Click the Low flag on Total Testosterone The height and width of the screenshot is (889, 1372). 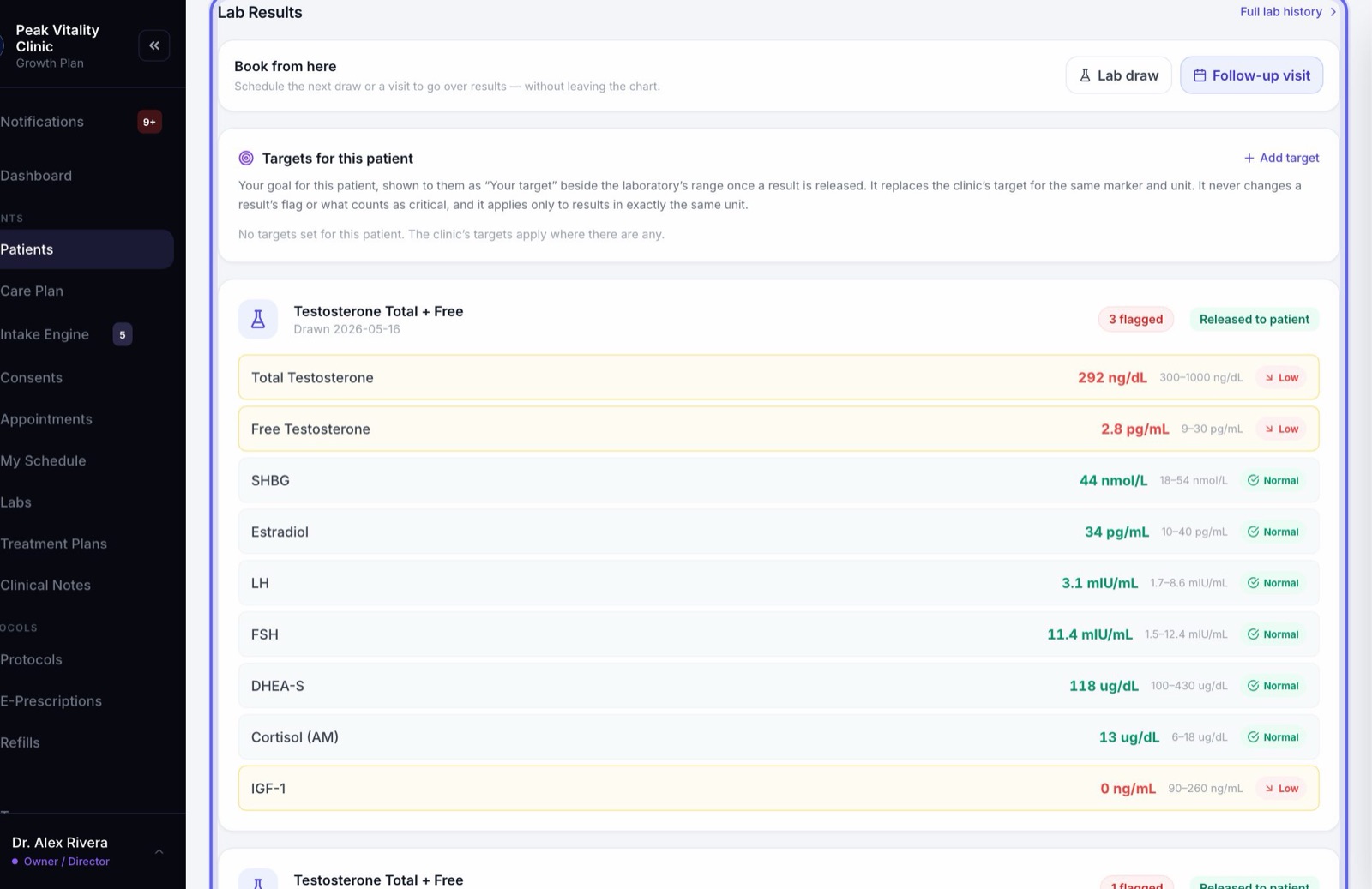tap(1281, 377)
